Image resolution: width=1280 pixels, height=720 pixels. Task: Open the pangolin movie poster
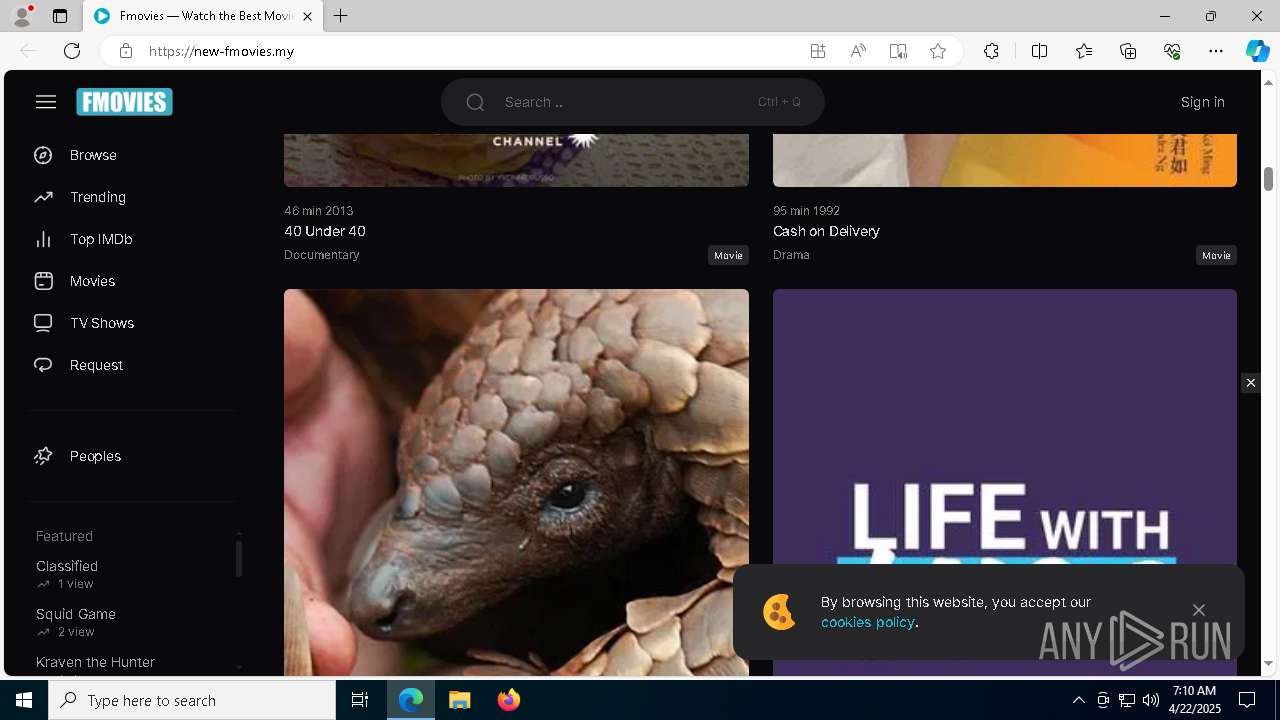click(x=516, y=482)
